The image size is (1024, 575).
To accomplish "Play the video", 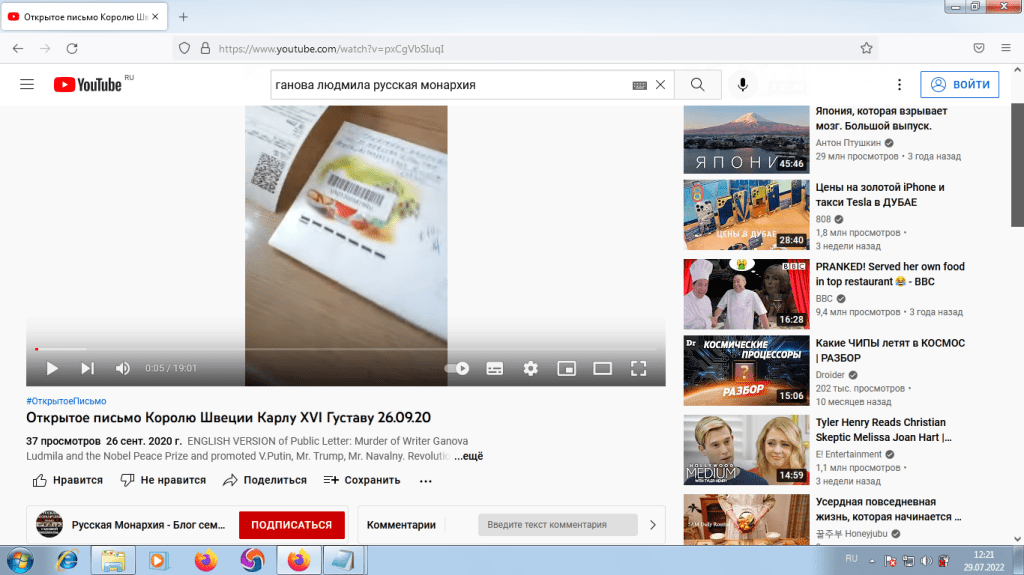I will [x=52, y=368].
